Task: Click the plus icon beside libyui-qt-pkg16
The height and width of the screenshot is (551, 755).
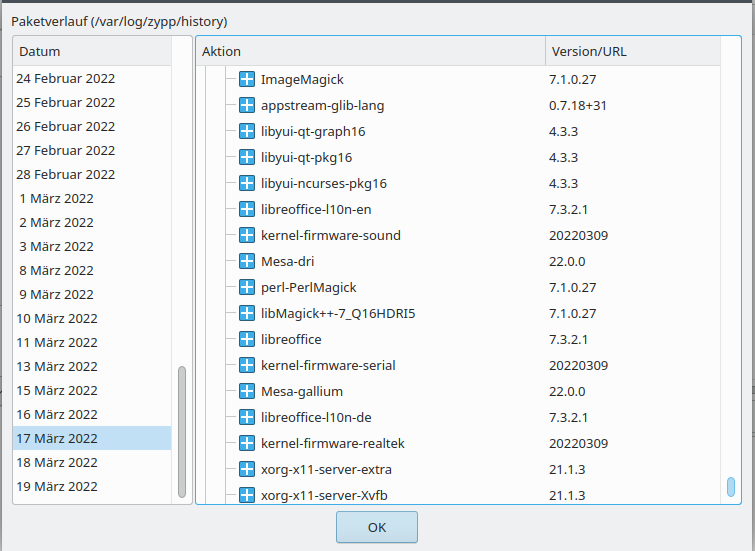Action: (x=247, y=157)
